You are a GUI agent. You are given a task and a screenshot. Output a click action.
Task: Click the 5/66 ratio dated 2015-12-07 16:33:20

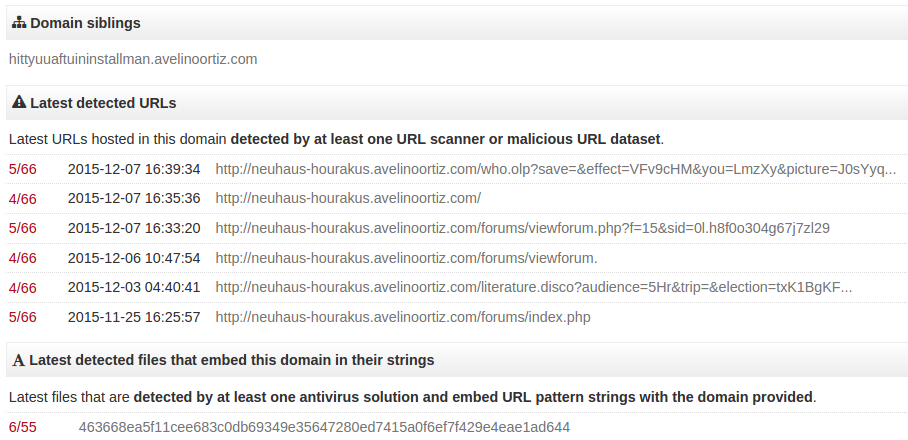[x=22, y=228]
